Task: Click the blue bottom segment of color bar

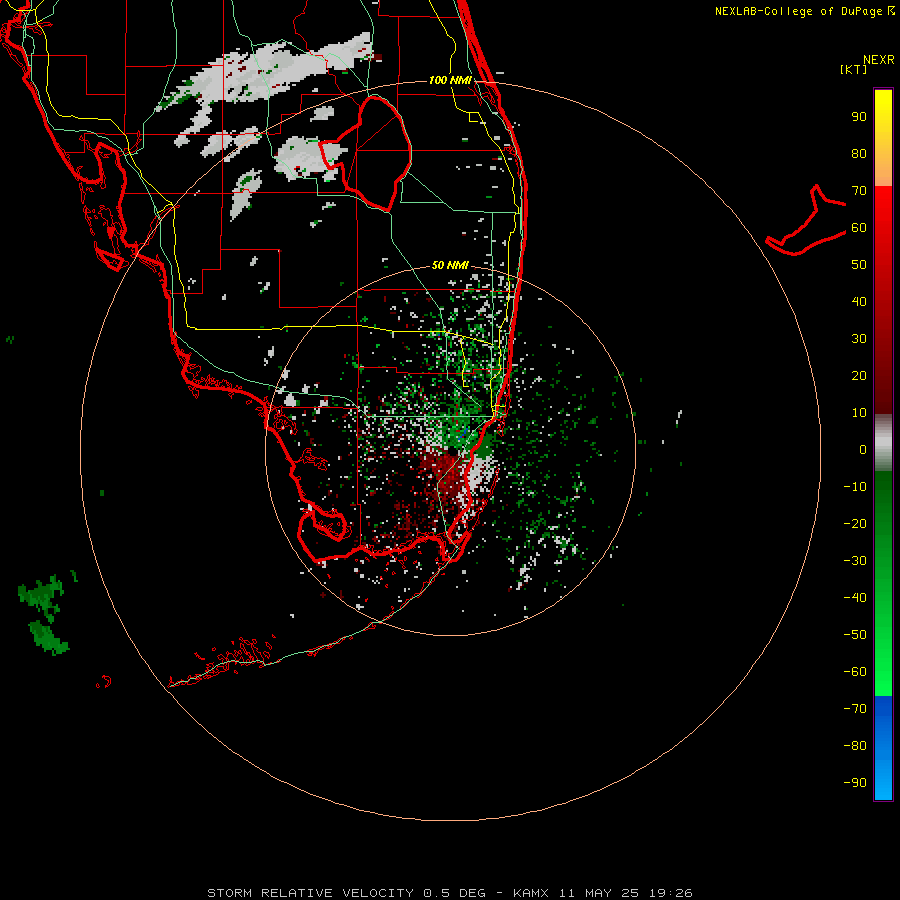Action: pyautogui.click(x=883, y=748)
